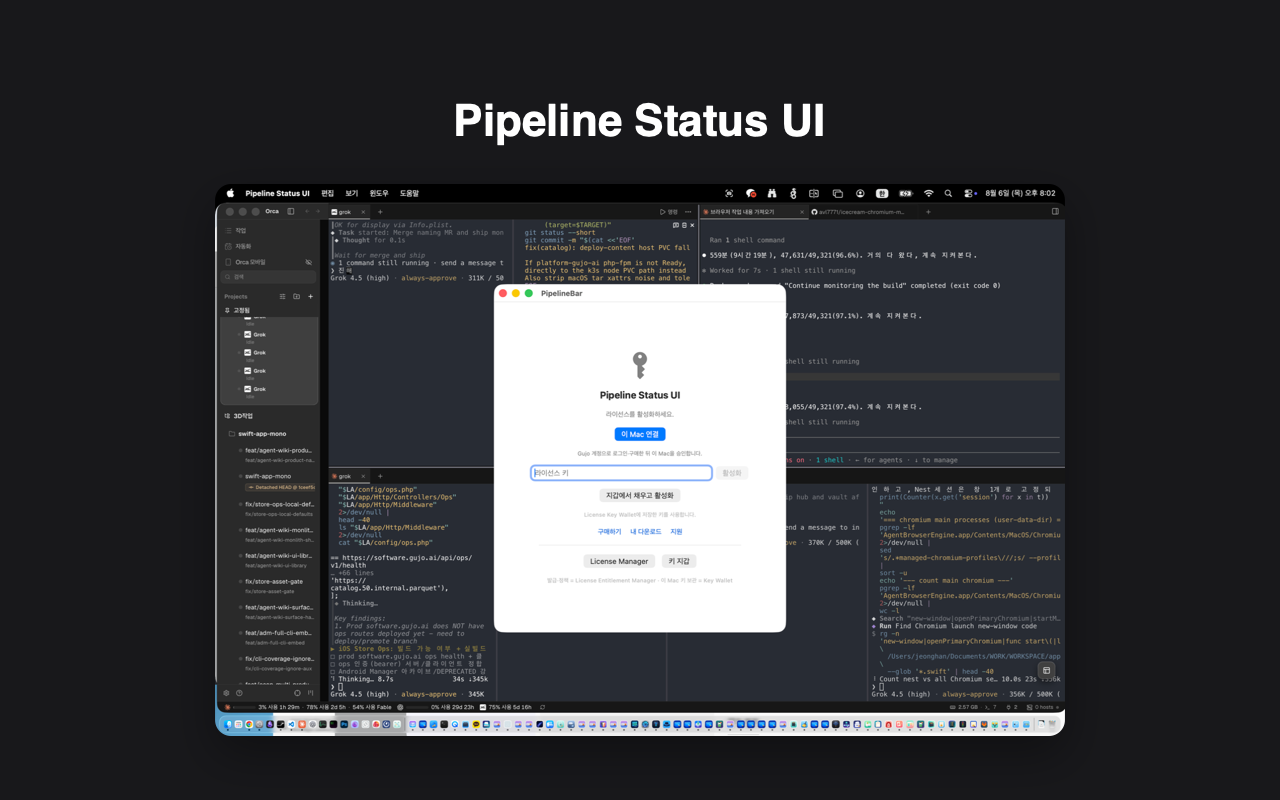The image size is (1280, 800).
Task: Click 지갑에서 채우고 활성화 button
Action: 640,495
